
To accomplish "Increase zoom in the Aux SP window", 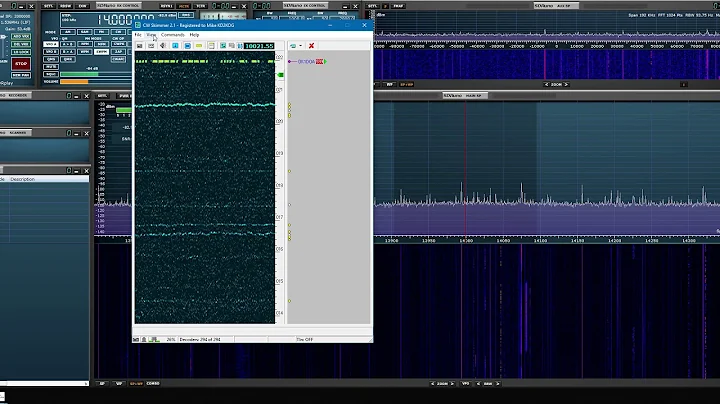I will pos(567,84).
